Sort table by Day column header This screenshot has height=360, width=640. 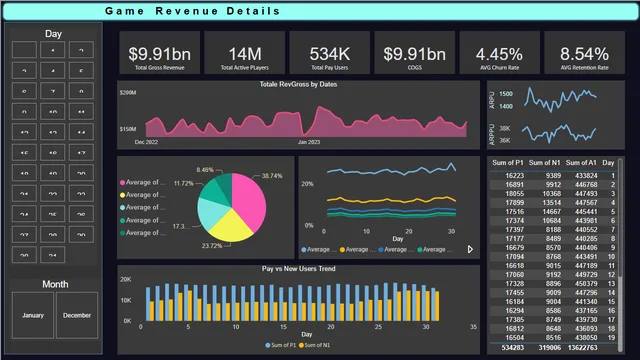click(x=608, y=162)
